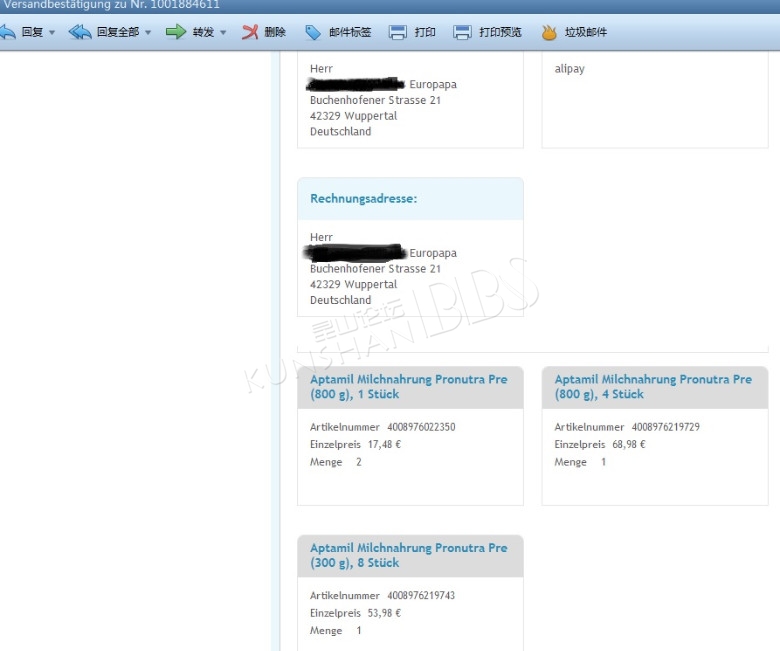Click the 回复全部 toolbar label
Viewport: 780px width, 651px height.
coord(118,32)
